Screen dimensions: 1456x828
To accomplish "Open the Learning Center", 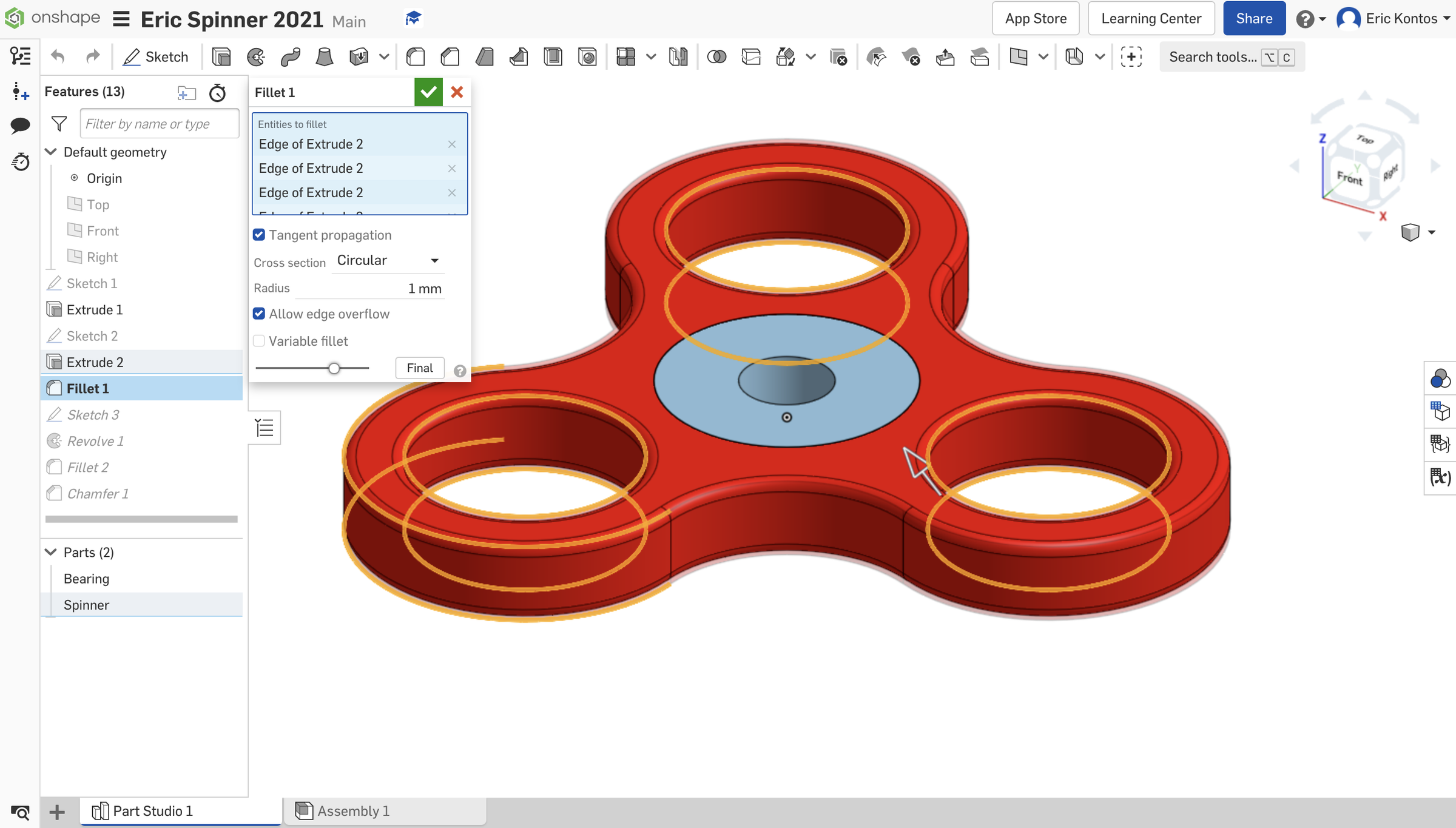I will point(1151,18).
